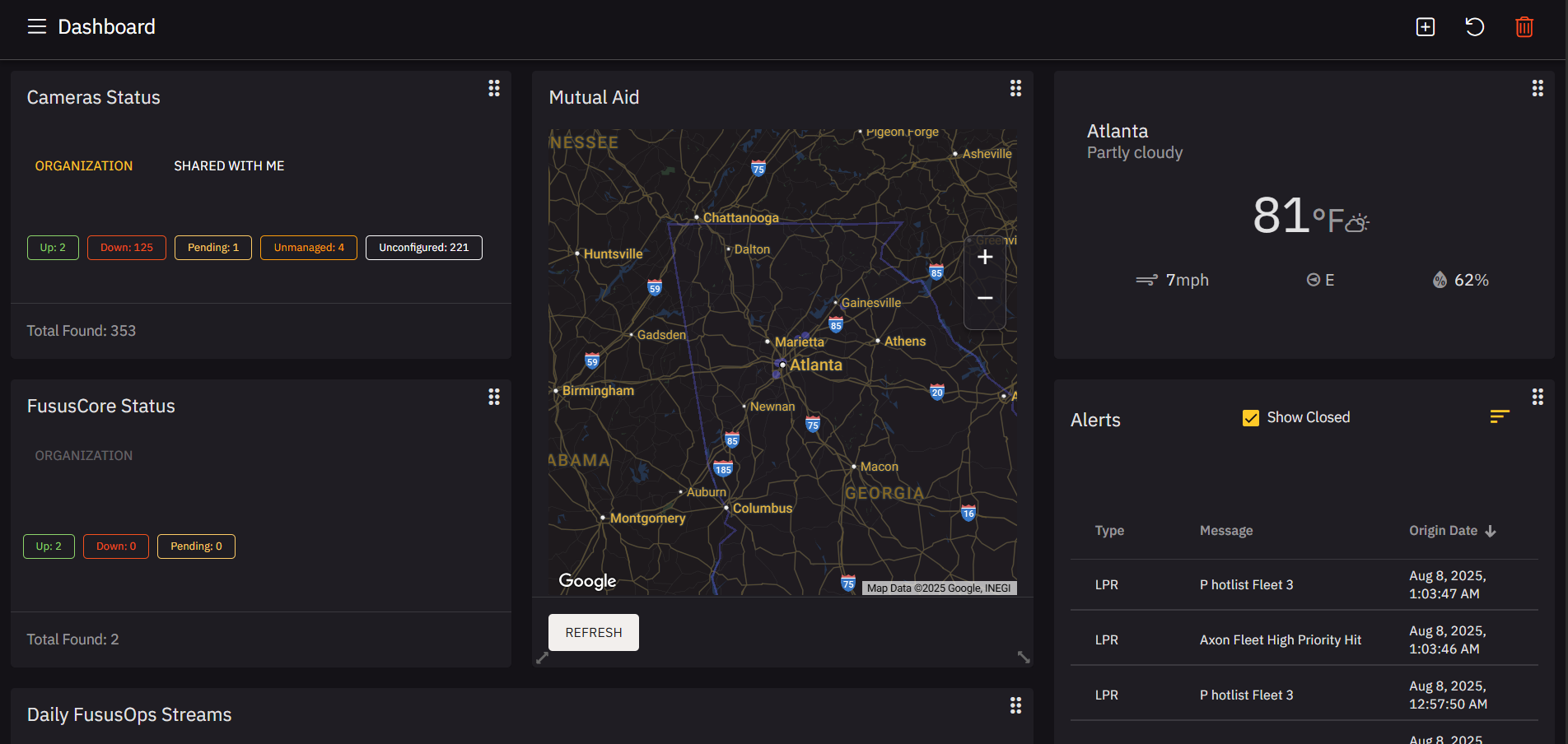This screenshot has height=744, width=1568.
Task: Click the Dashboard page title
Action: [x=107, y=27]
